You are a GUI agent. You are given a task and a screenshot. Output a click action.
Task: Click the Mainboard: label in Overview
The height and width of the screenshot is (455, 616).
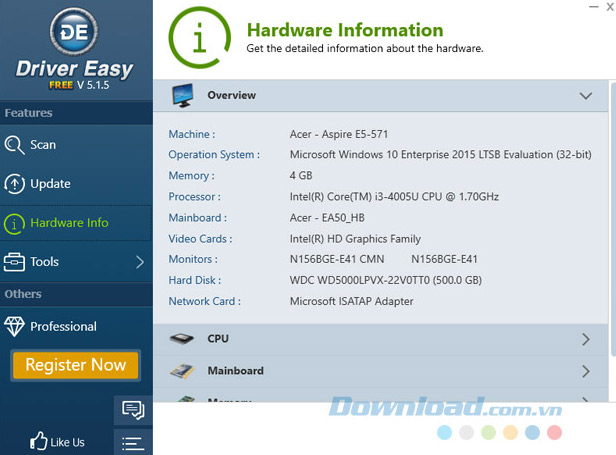(198, 218)
